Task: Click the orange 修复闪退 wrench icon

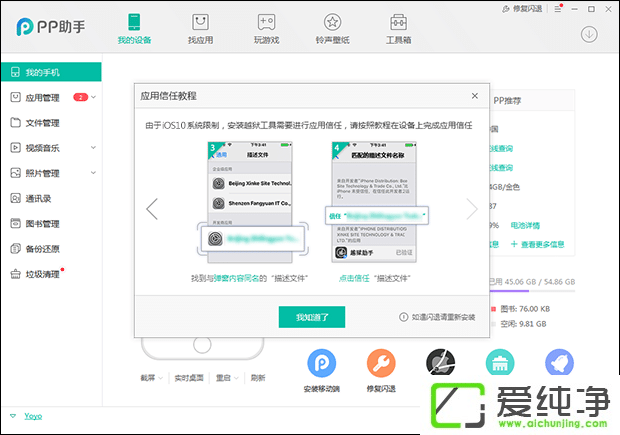Action: (x=381, y=363)
